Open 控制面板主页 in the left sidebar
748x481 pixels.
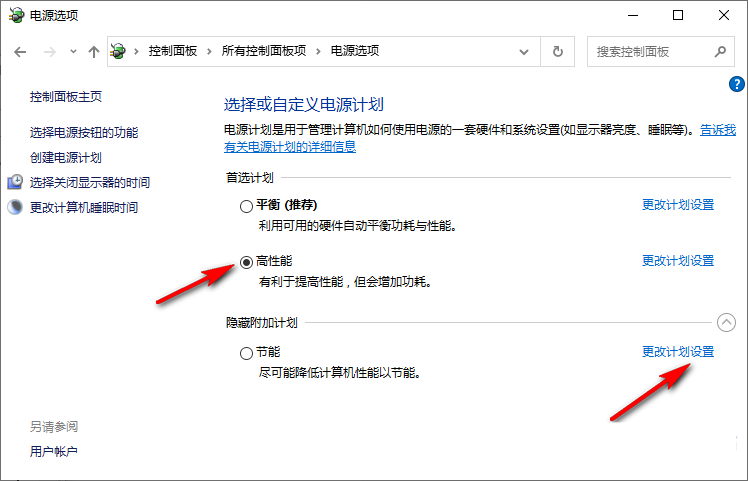point(66,97)
